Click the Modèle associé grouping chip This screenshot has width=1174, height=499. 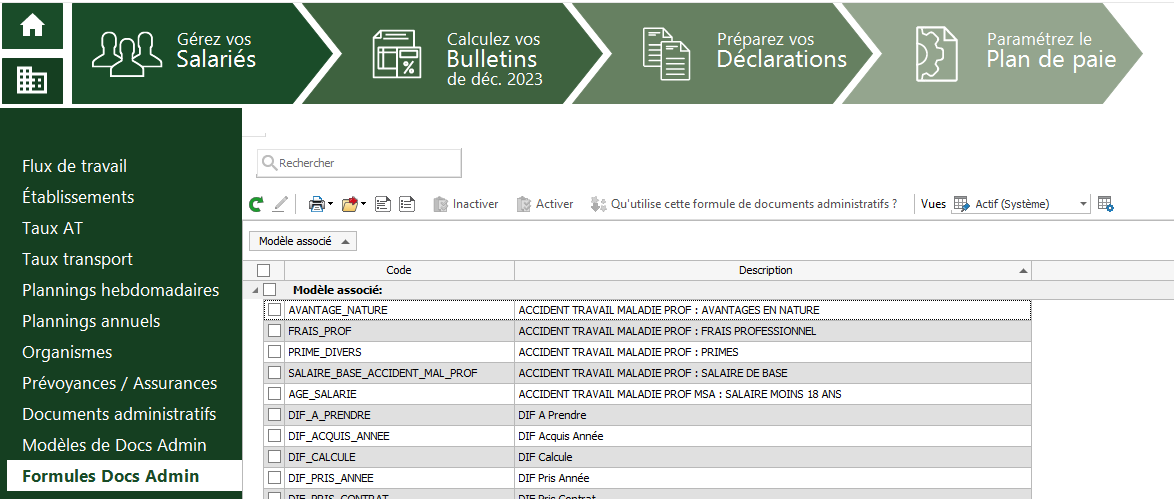pos(303,241)
